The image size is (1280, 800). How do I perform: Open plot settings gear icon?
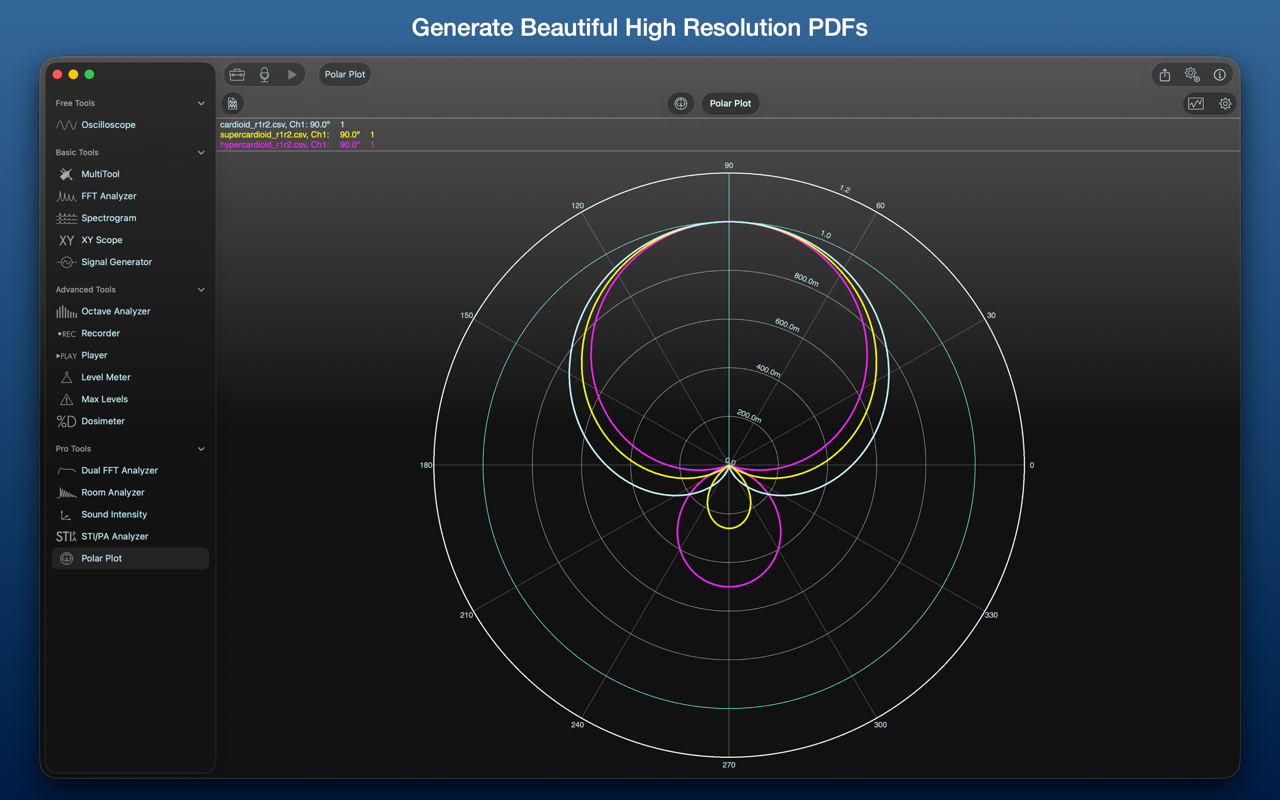(x=1225, y=103)
